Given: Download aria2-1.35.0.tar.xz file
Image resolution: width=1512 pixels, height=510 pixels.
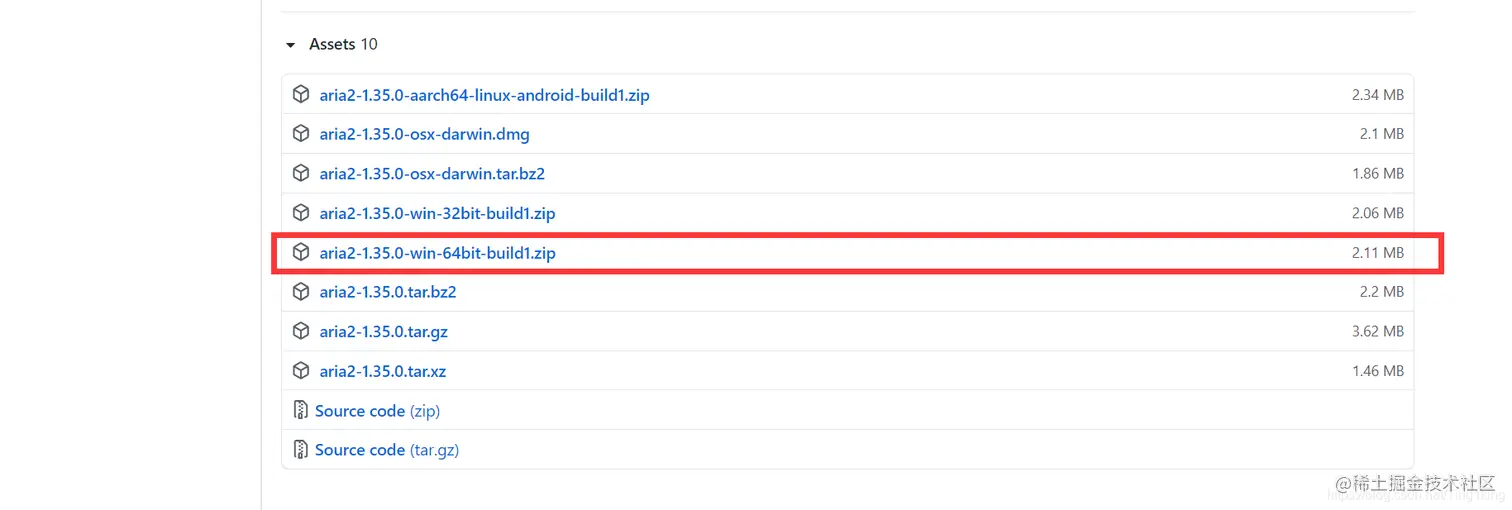Looking at the screenshot, I should coord(383,371).
